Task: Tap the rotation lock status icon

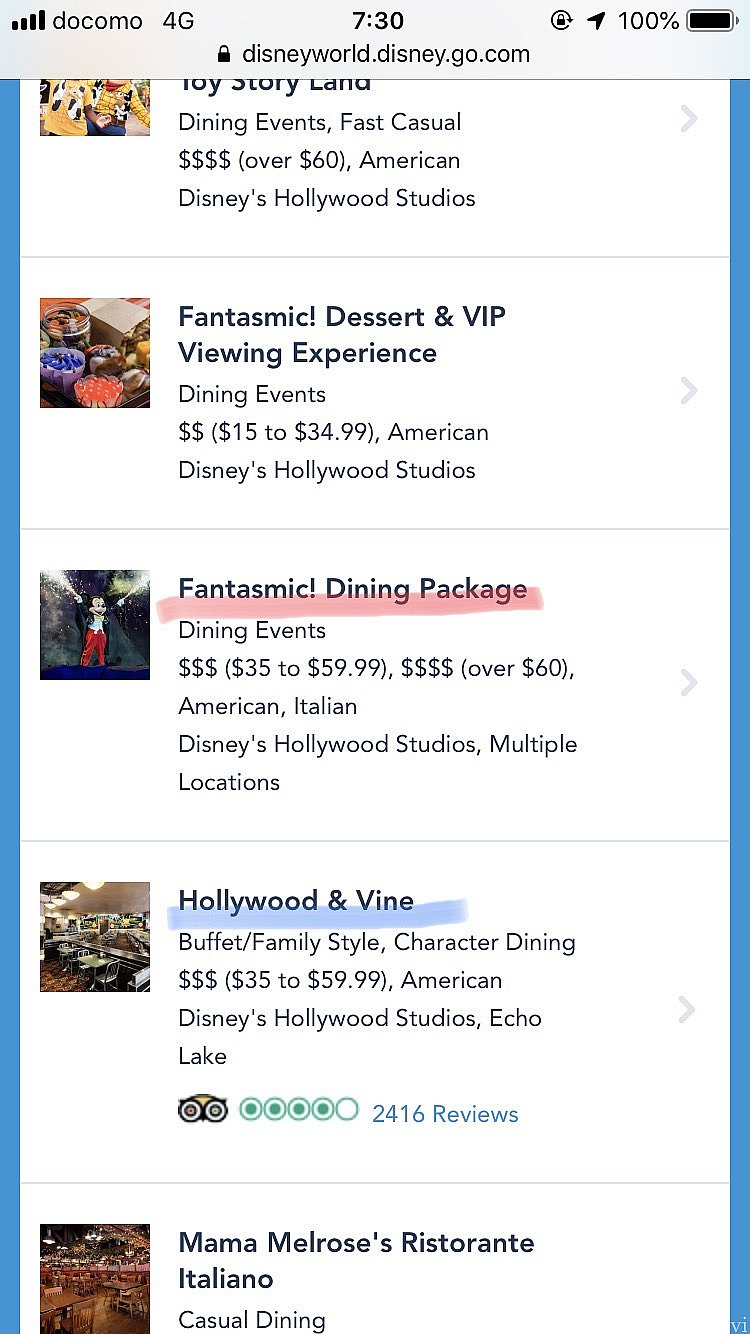Action: pyautogui.click(x=562, y=20)
